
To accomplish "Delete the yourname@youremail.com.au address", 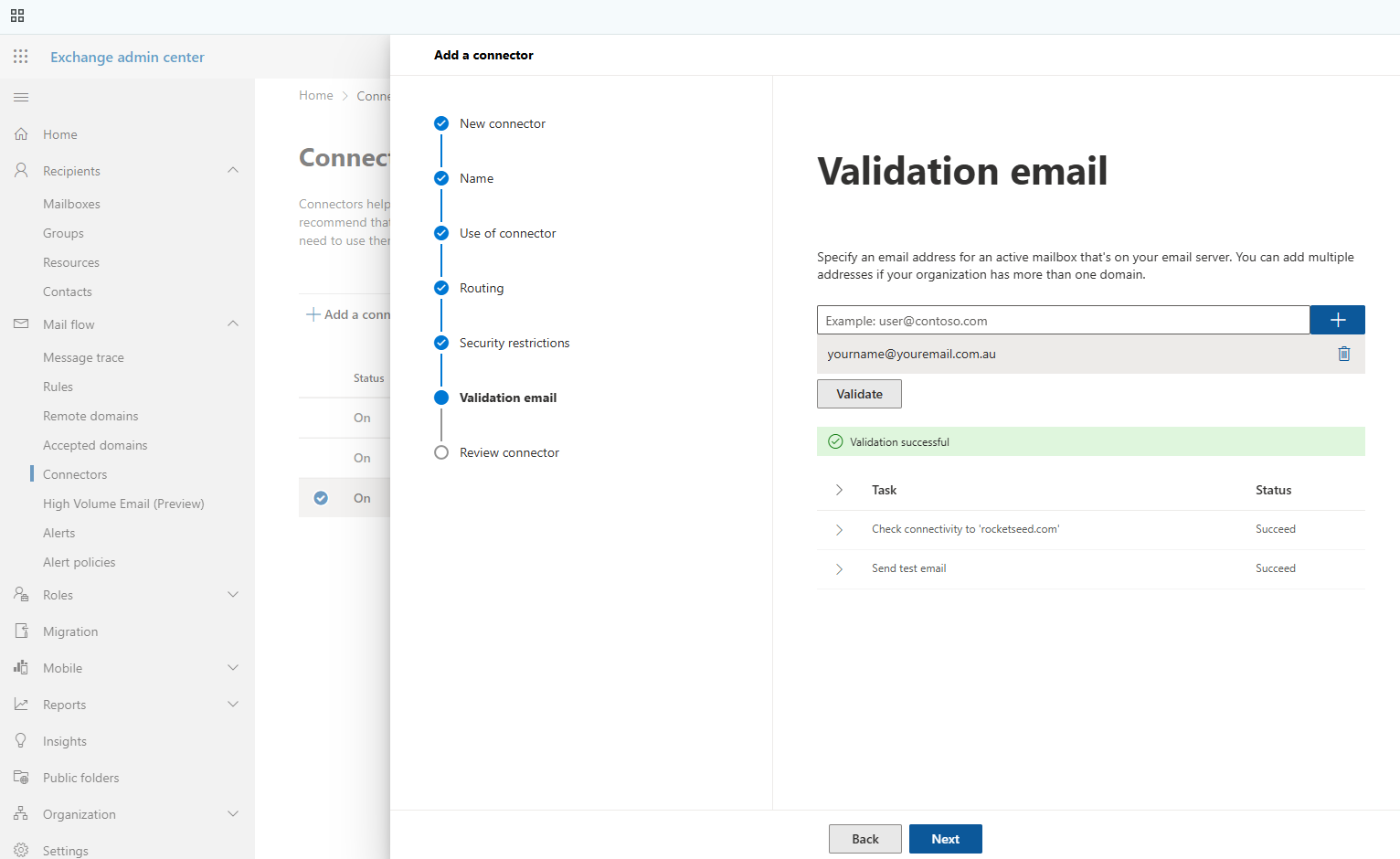I will [1343, 354].
